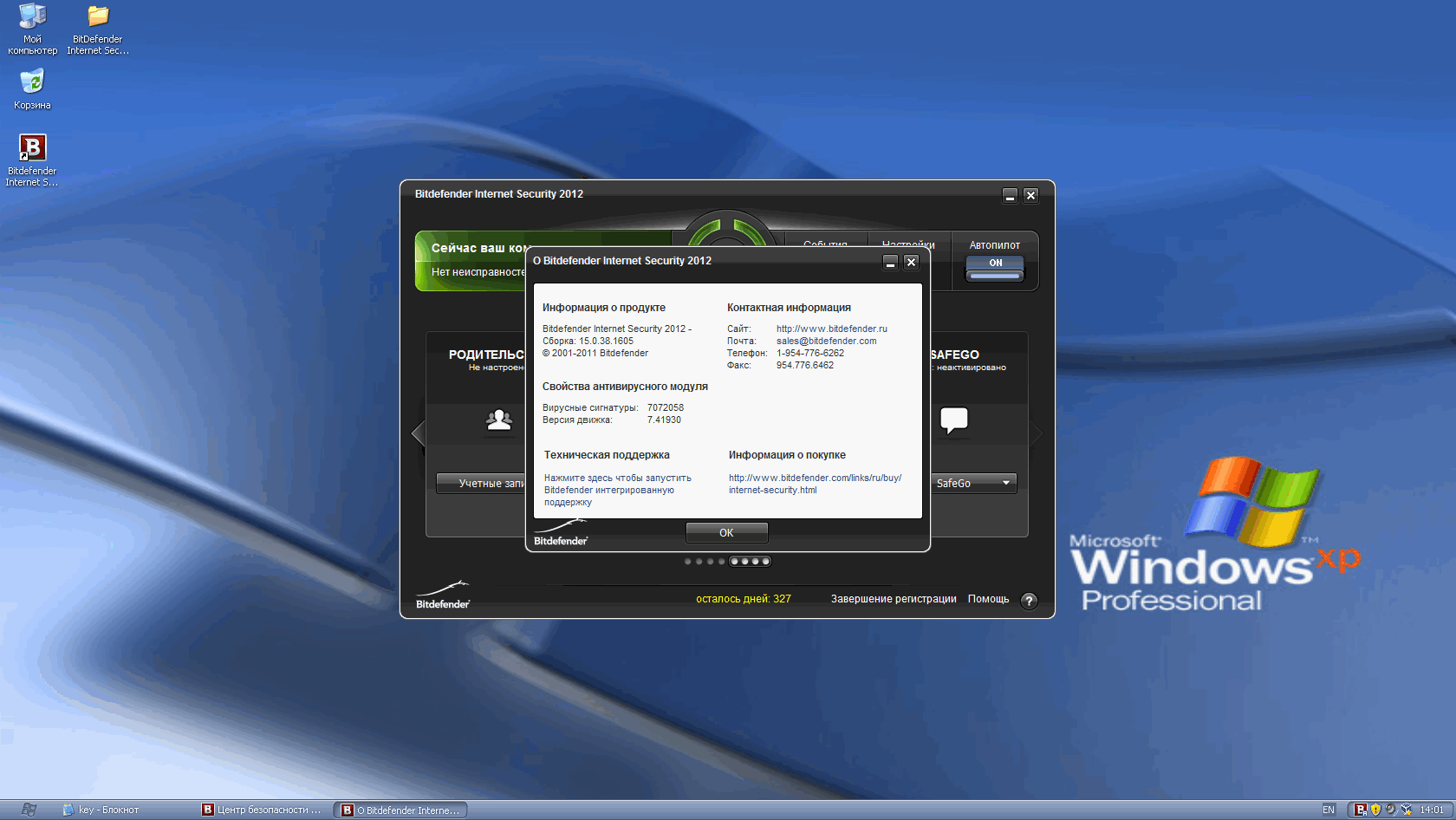This screenshot has height=820, width=1456.
Task: Click the virus signatures value 7072058
Action: point(666,407)
